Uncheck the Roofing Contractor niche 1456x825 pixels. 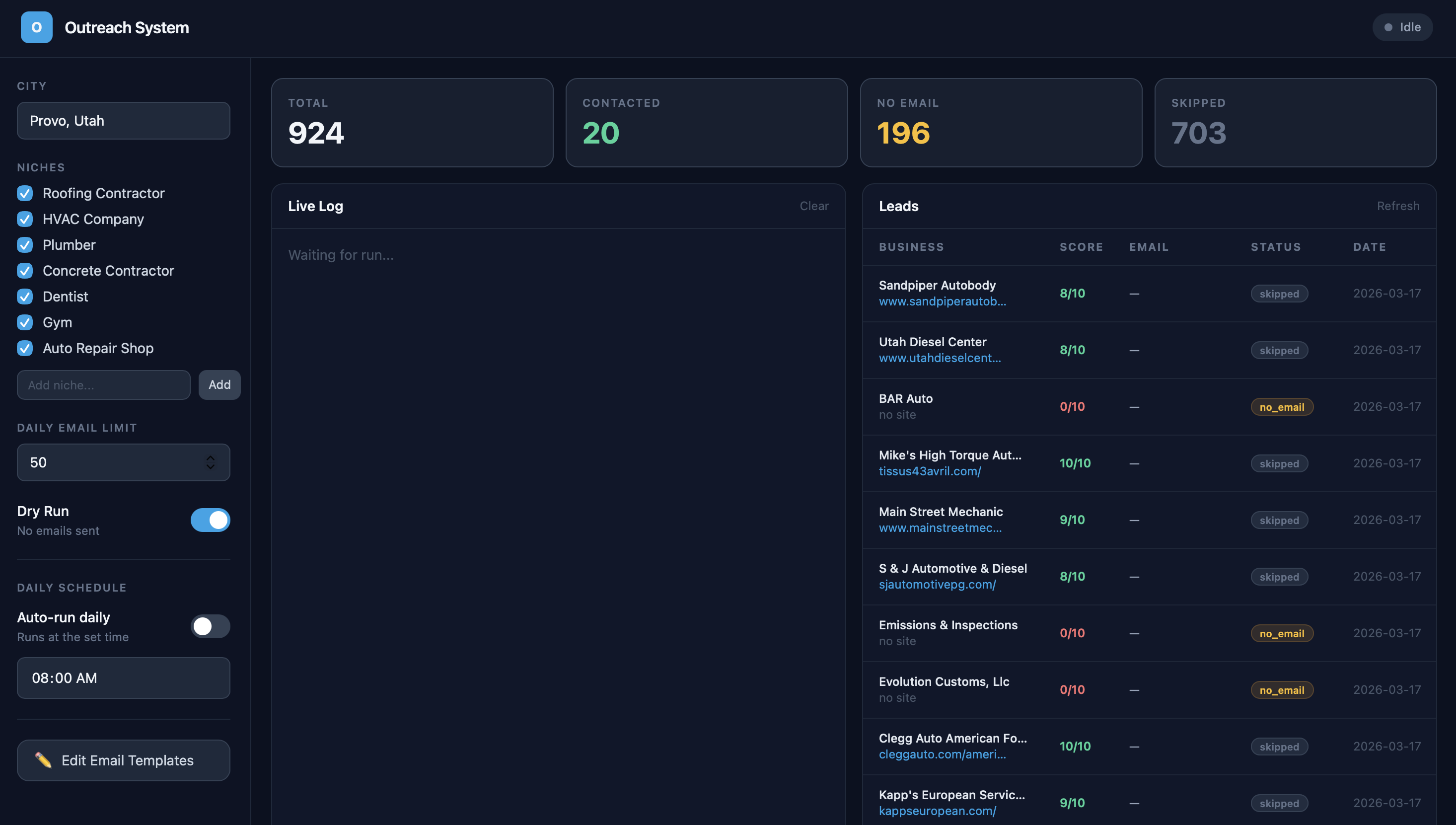click(24, 193)
